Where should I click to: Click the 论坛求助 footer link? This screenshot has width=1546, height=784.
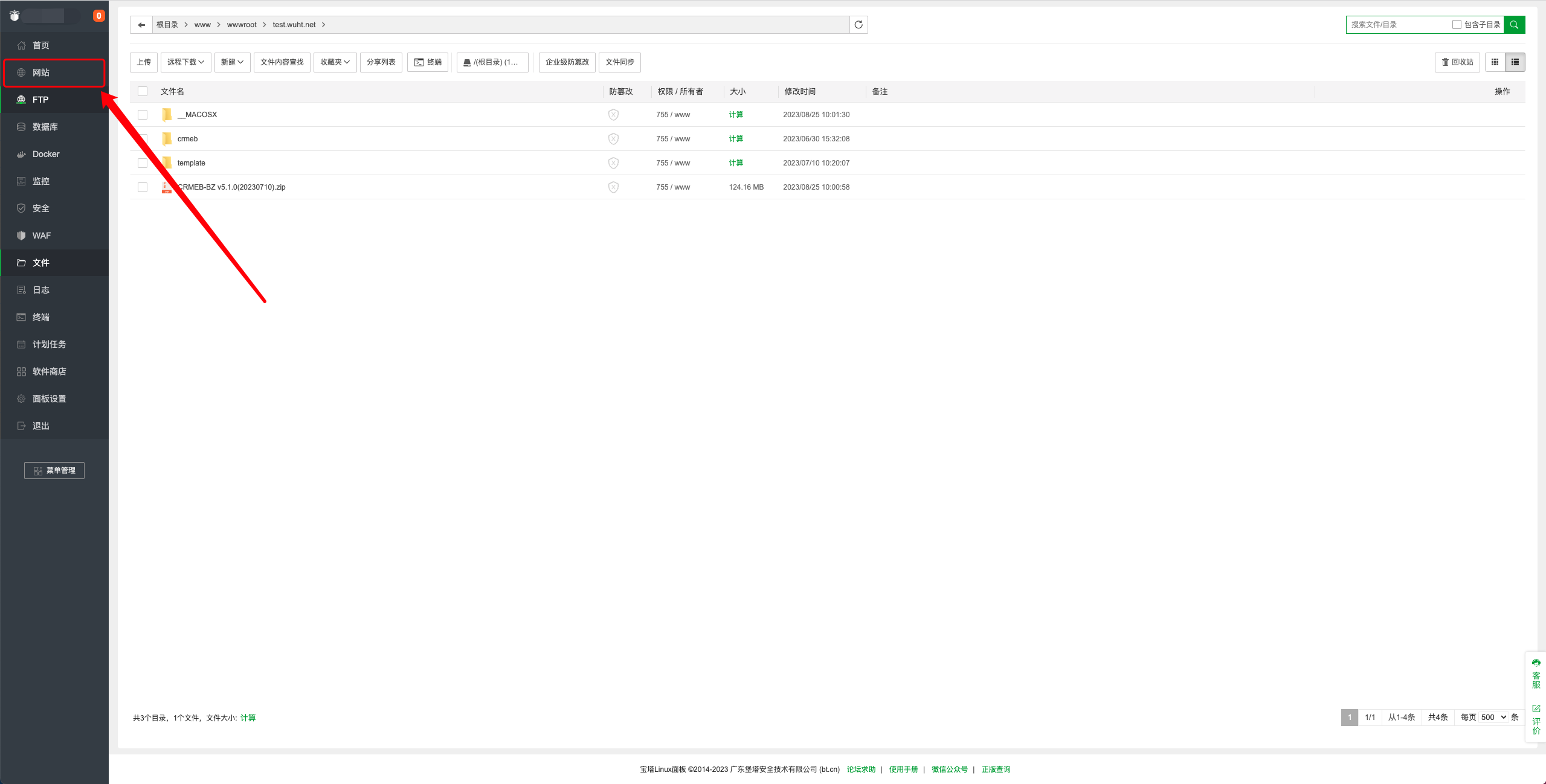point(860,769)
